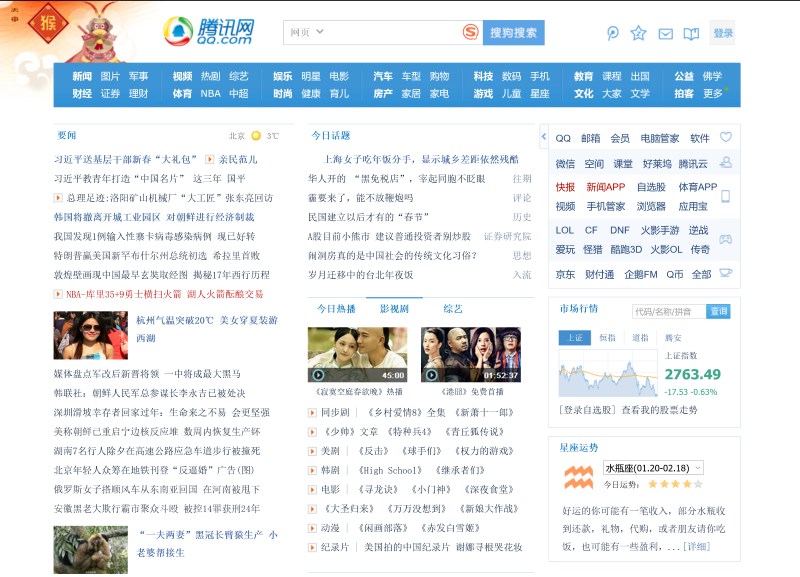Click the teacup icon beside 京东 row
The height and width of the screenshot is (577, 800).
pos(725,273)
